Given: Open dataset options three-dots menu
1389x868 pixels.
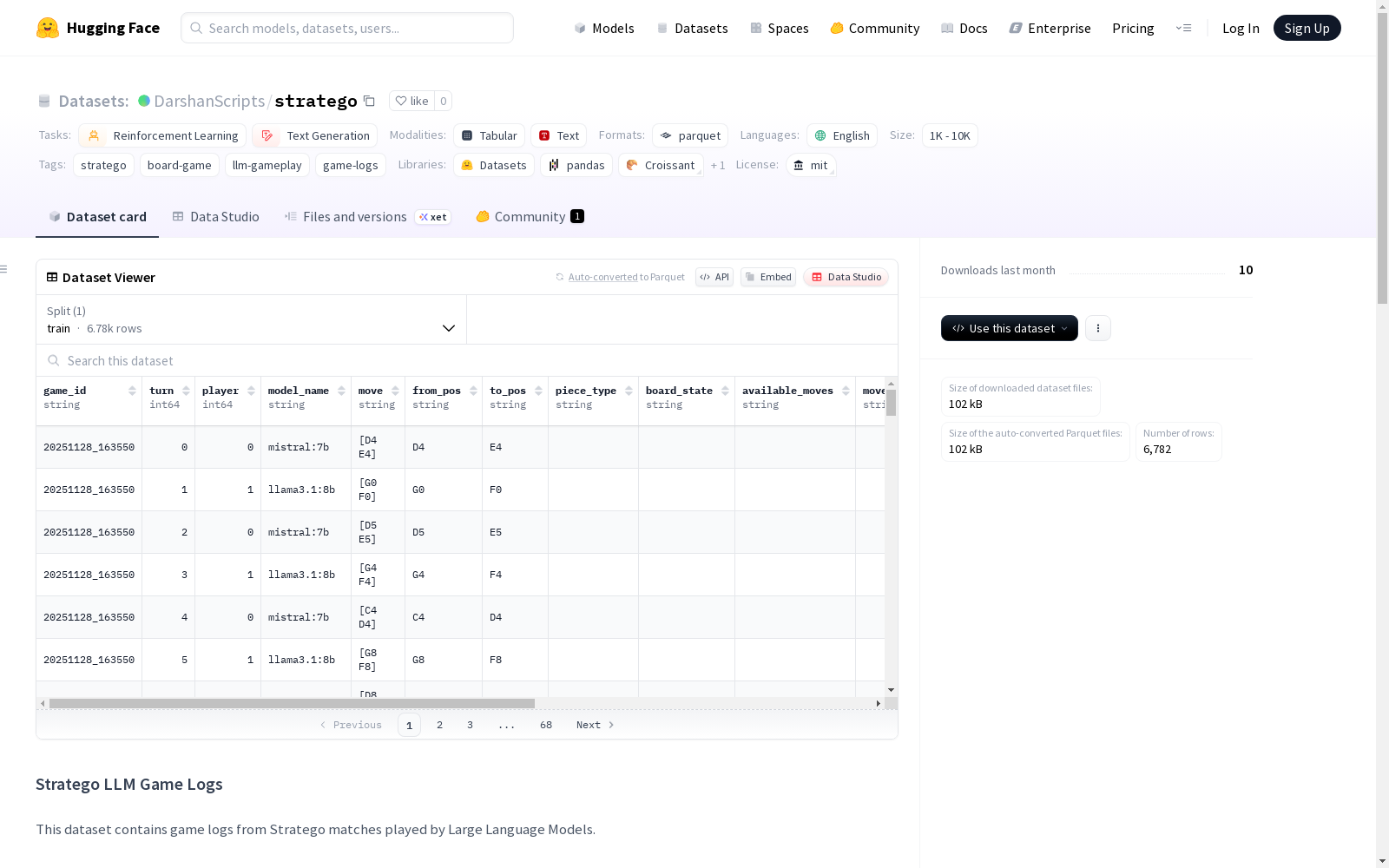Looking at the screenshot, I should click(1098, 328).
